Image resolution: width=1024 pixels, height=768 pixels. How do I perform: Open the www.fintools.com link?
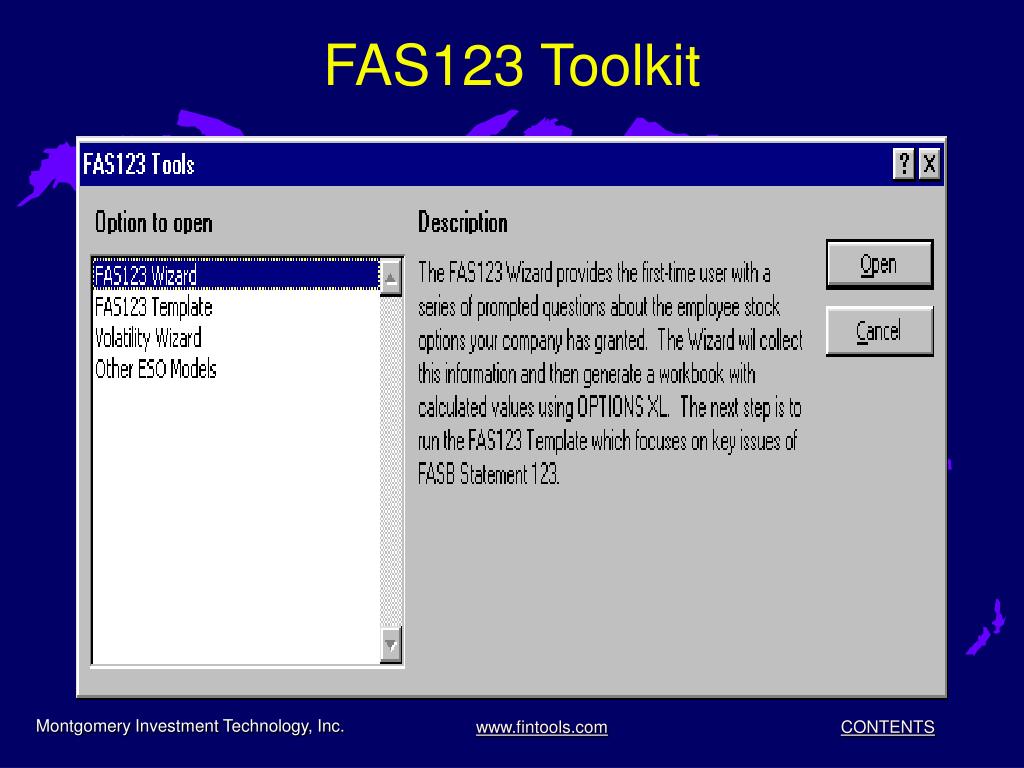coord(541,727)
